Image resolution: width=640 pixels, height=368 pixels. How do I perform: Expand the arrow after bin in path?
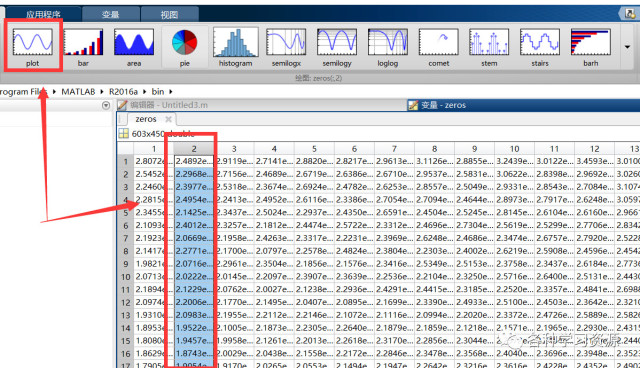click(171, 92)
